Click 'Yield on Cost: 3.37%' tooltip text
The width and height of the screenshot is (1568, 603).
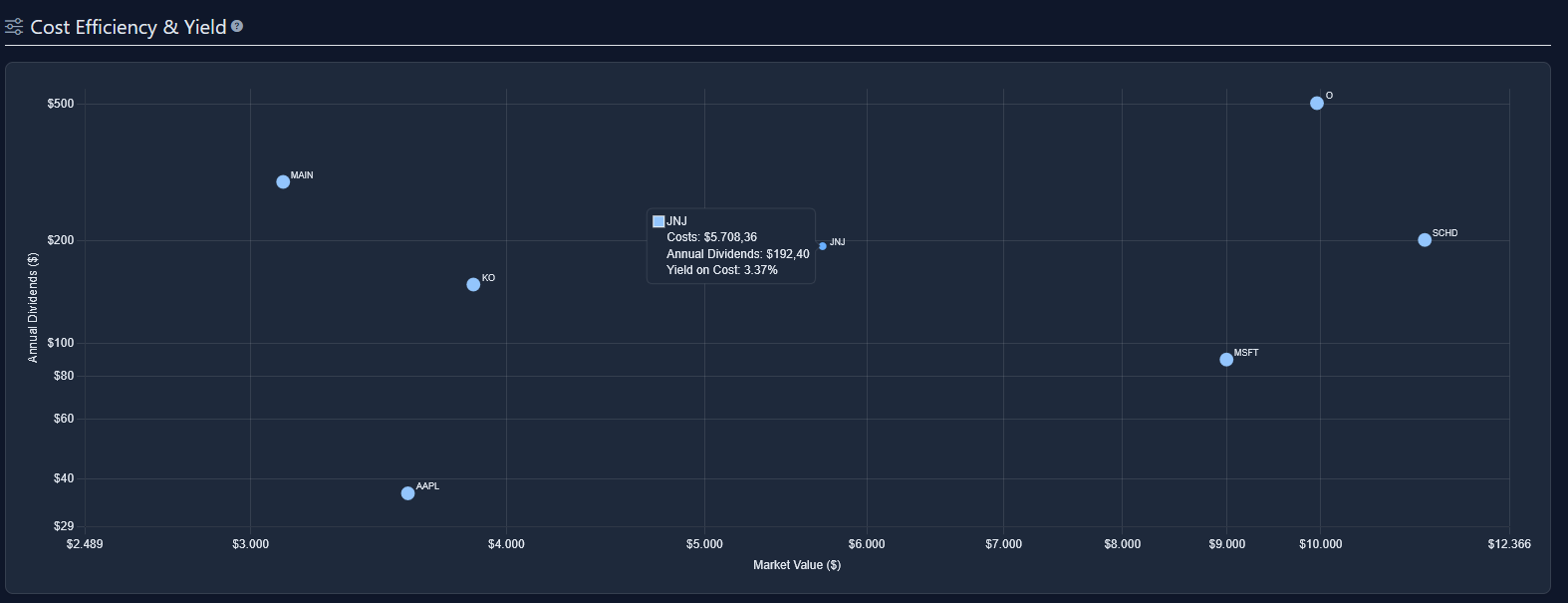click(x=722, y=270)
